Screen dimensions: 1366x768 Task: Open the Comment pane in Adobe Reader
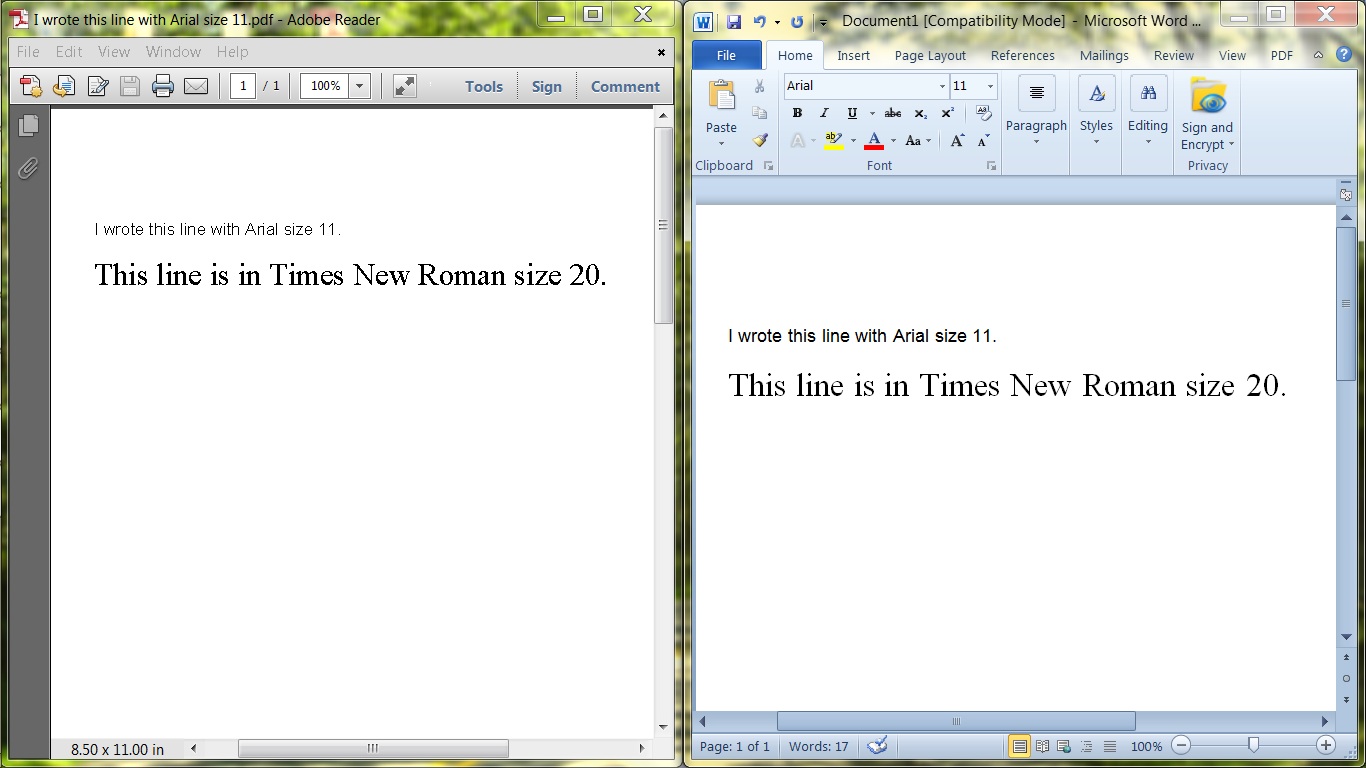(x=625, y=87)
